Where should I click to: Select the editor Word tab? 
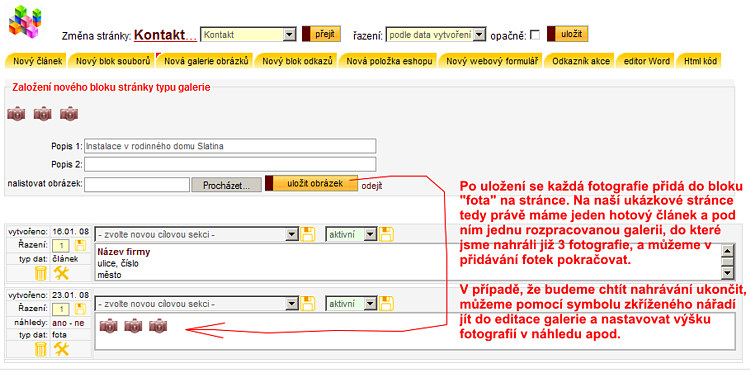pyautogui.click(x=646, y=61)
